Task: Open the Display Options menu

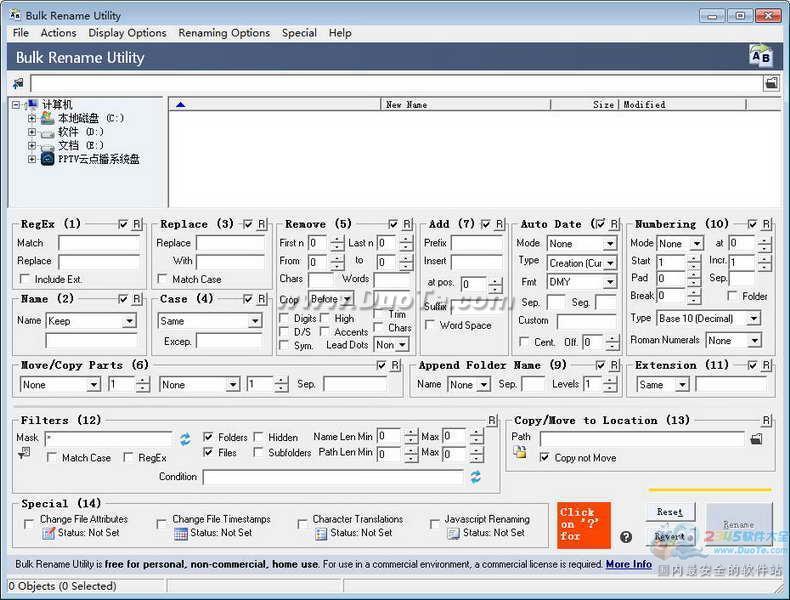Action: click(127, 33)
